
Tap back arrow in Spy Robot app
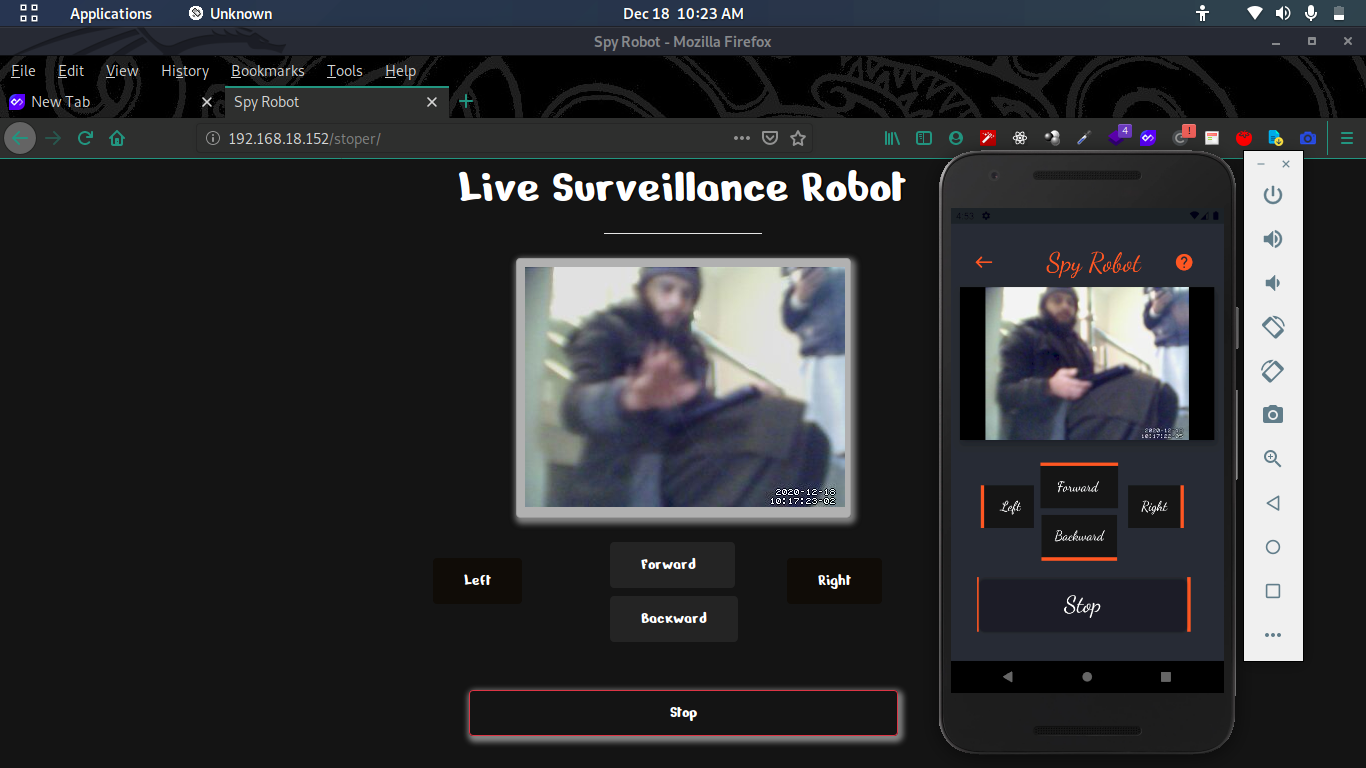pos(984,262)
